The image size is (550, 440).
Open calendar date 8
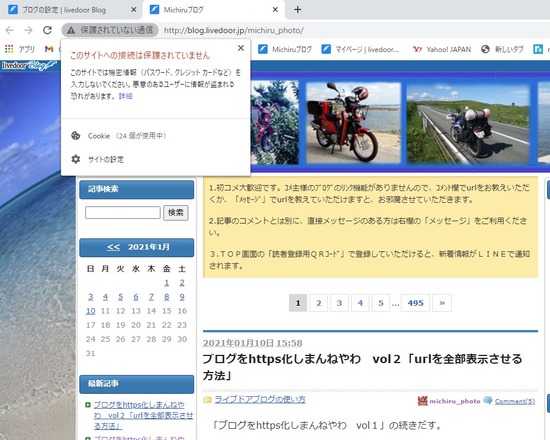(167, 297)
